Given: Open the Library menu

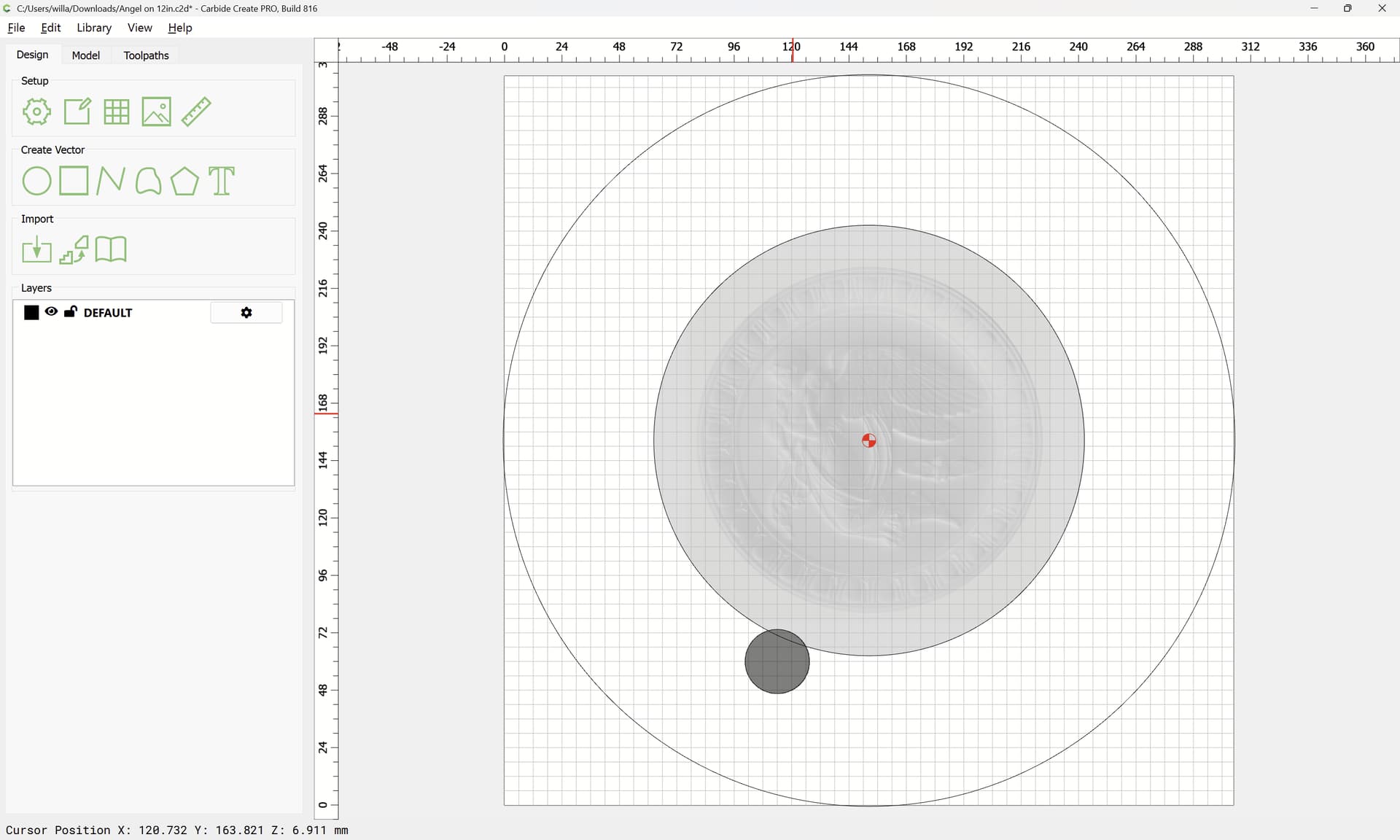Looking at the screenshot, I should coord(94,28).
